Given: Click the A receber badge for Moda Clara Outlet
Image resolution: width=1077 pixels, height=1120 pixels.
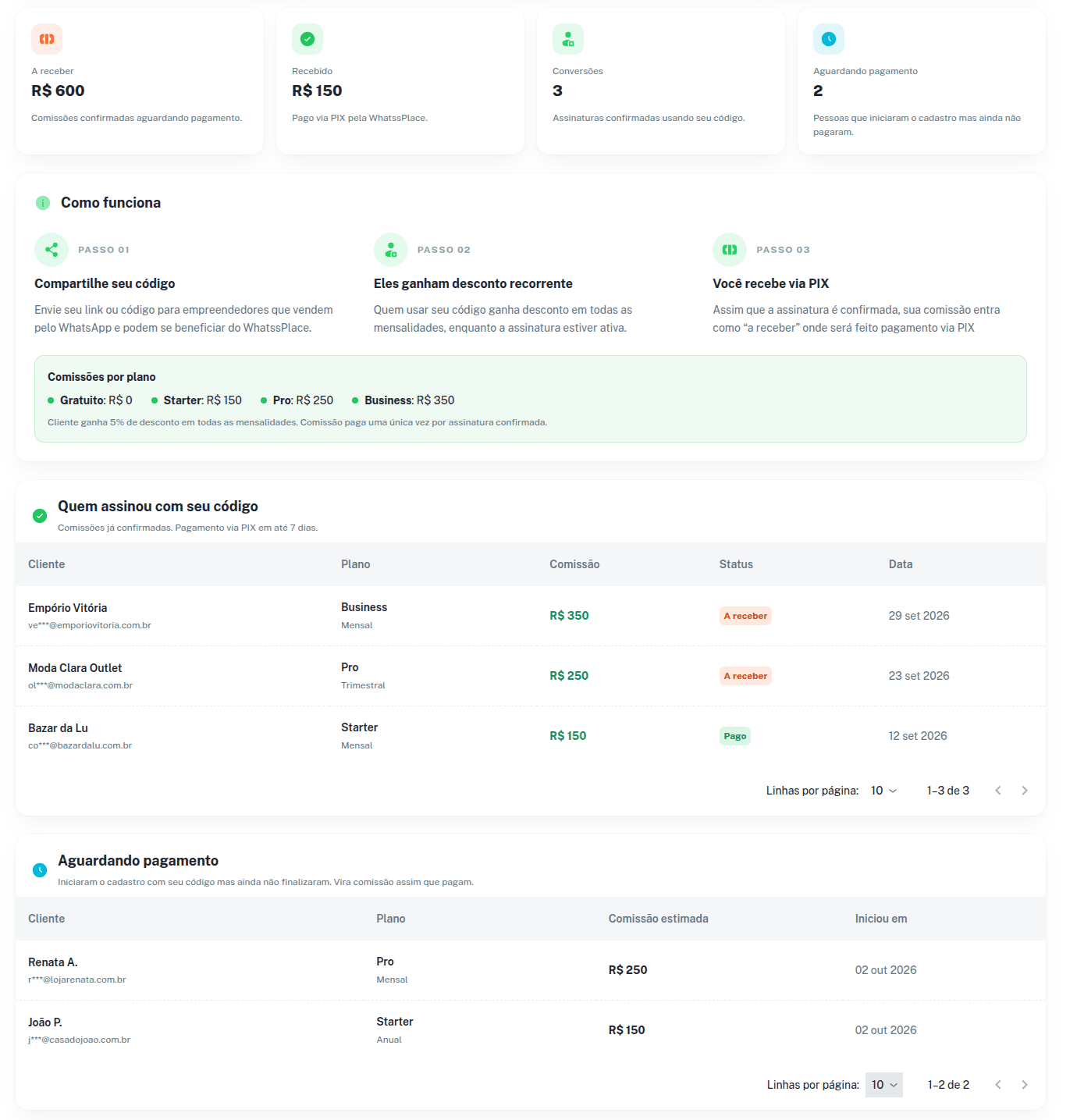Looking at the screenshot, I should (x=745, y=676).
